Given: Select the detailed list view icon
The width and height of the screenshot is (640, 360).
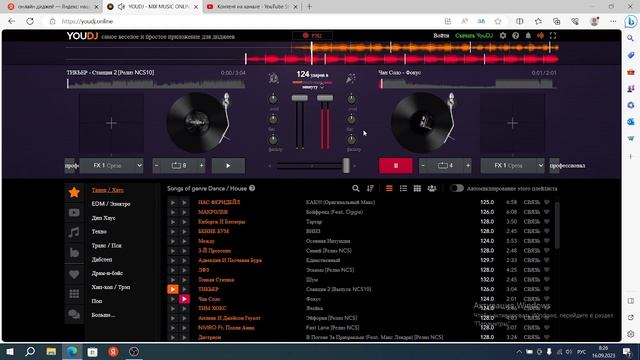Looking at the screenshot, I should 403,188.
